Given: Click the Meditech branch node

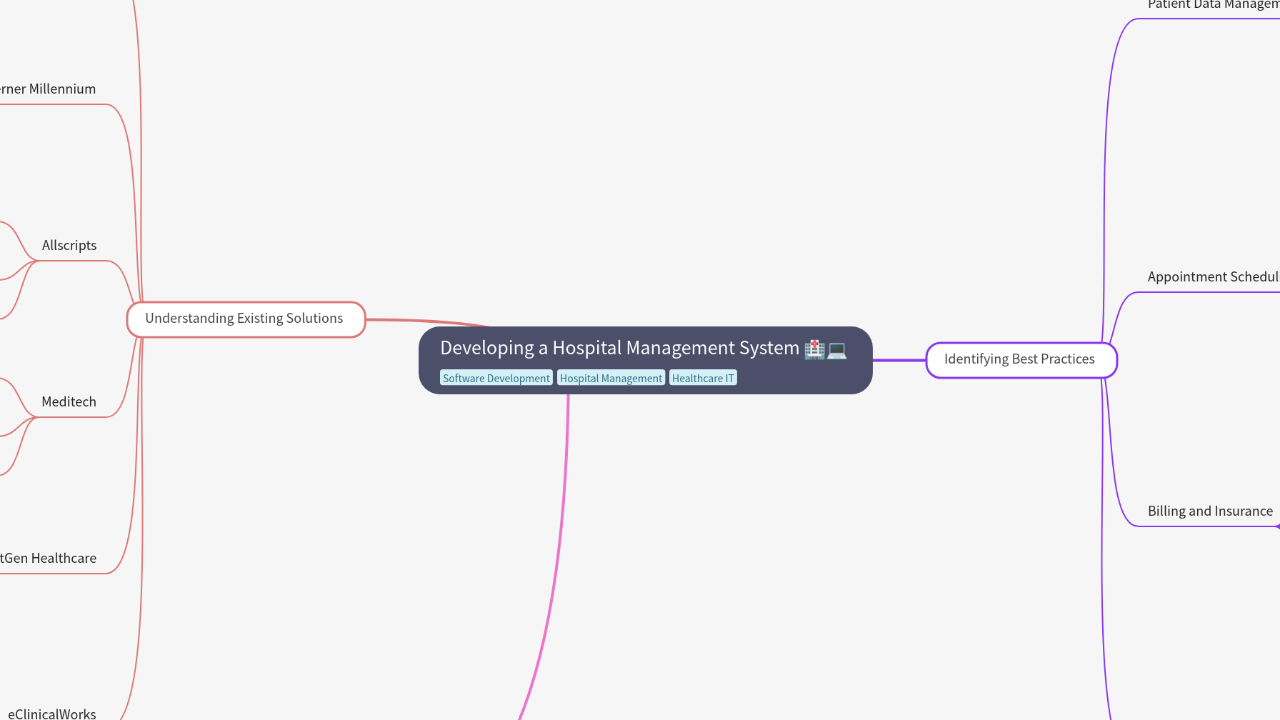Looking at the screenshot, I should click(69, 401).
